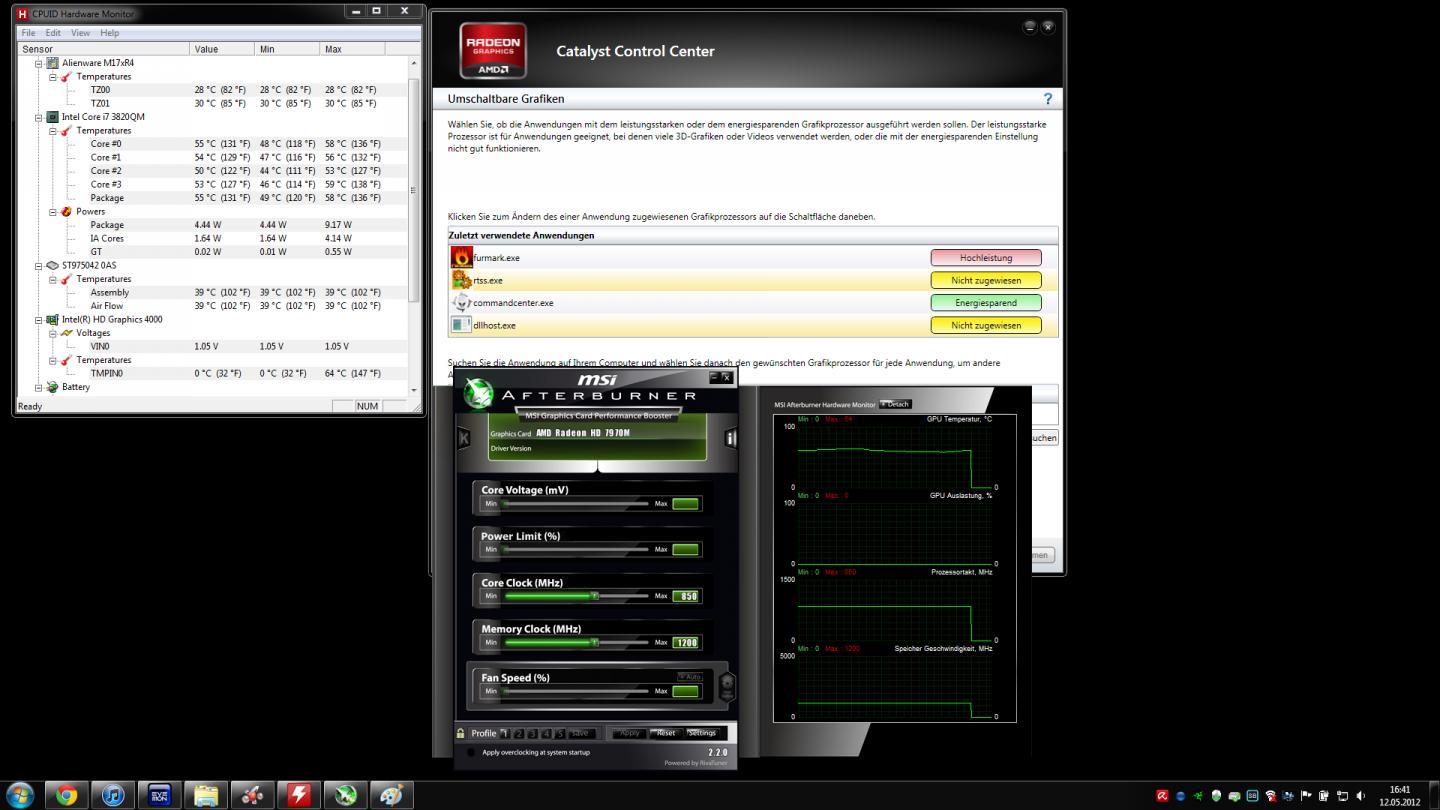Click the Intel HD Graphics card icon
This screenshot has width=1440, height=810.
(x=53, y=319)
